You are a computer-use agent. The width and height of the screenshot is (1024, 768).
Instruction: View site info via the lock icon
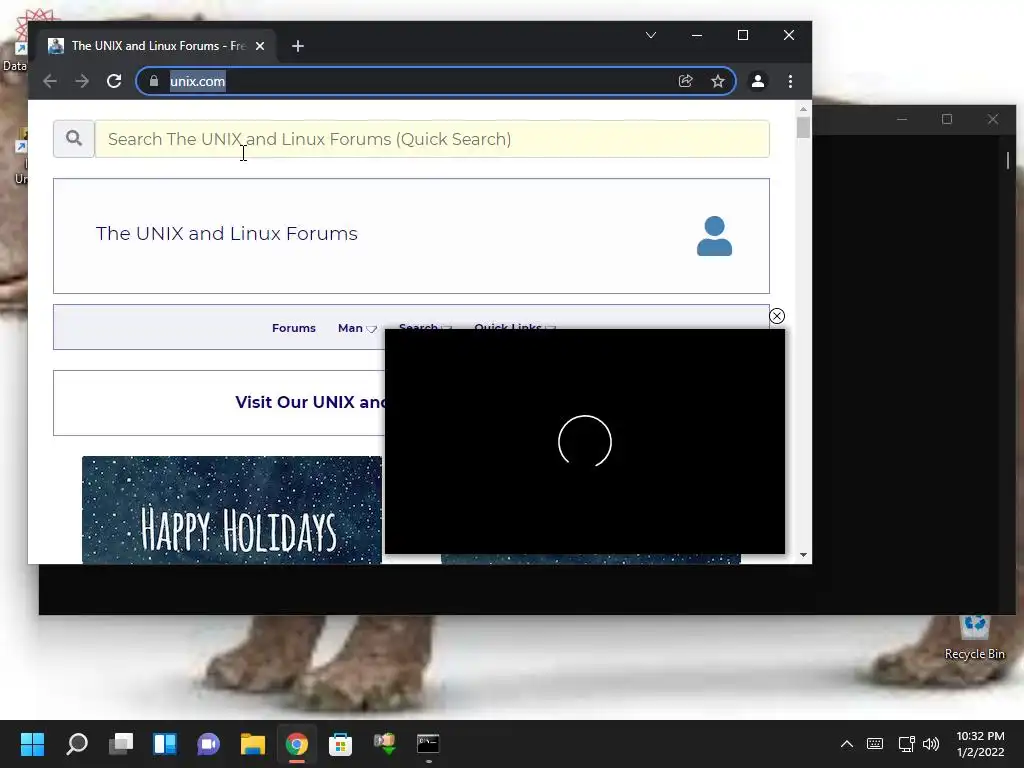pos(154,81)
